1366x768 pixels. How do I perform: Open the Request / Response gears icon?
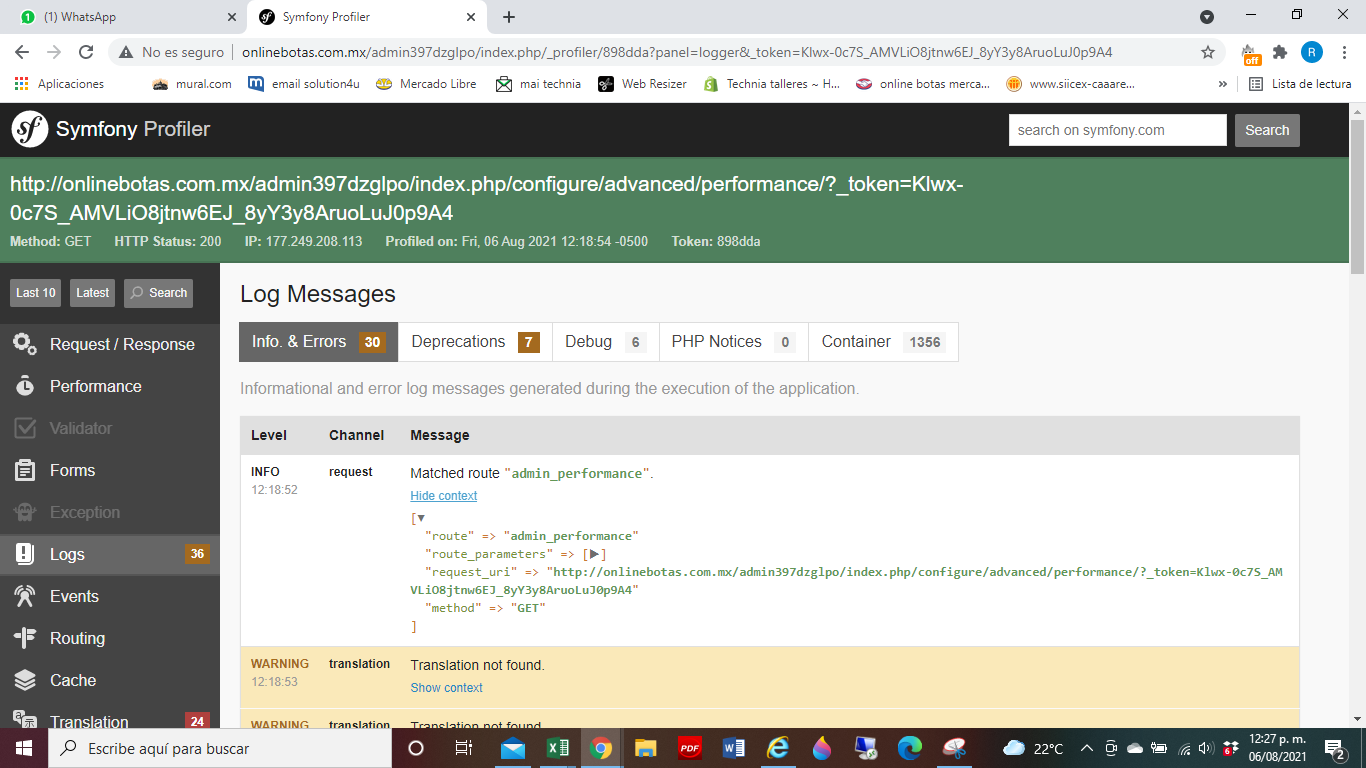[25, 344]
